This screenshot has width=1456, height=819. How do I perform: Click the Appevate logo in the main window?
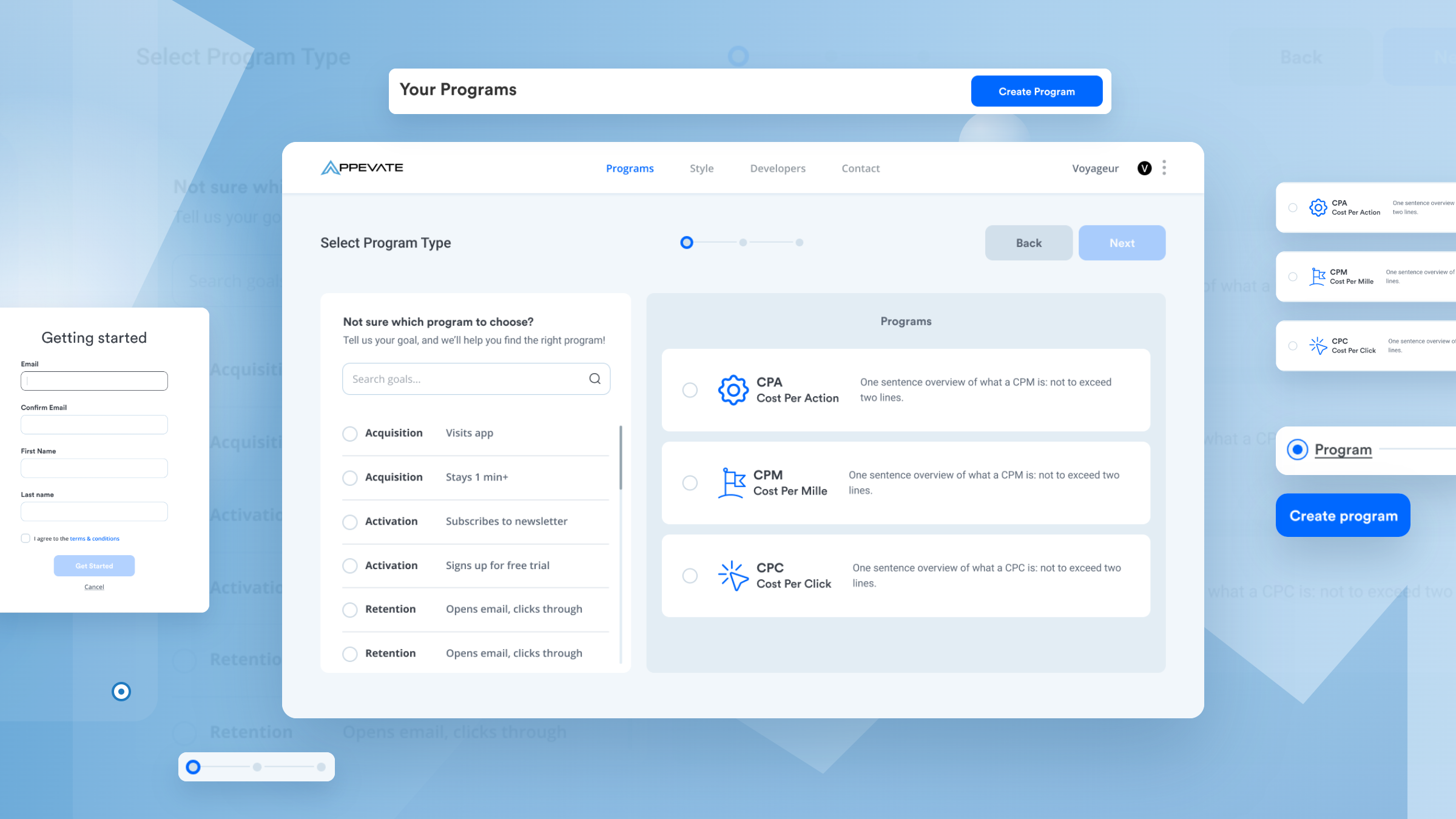[x=362, y=167]
